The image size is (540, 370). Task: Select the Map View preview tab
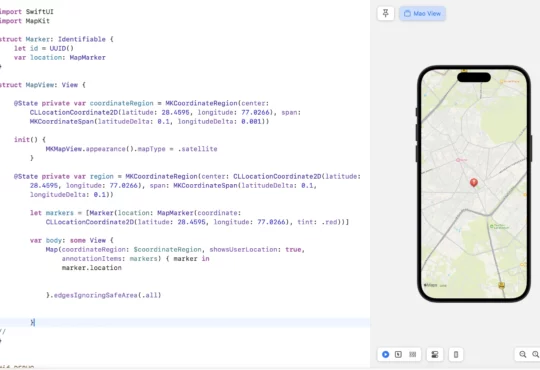click(422, 13)
